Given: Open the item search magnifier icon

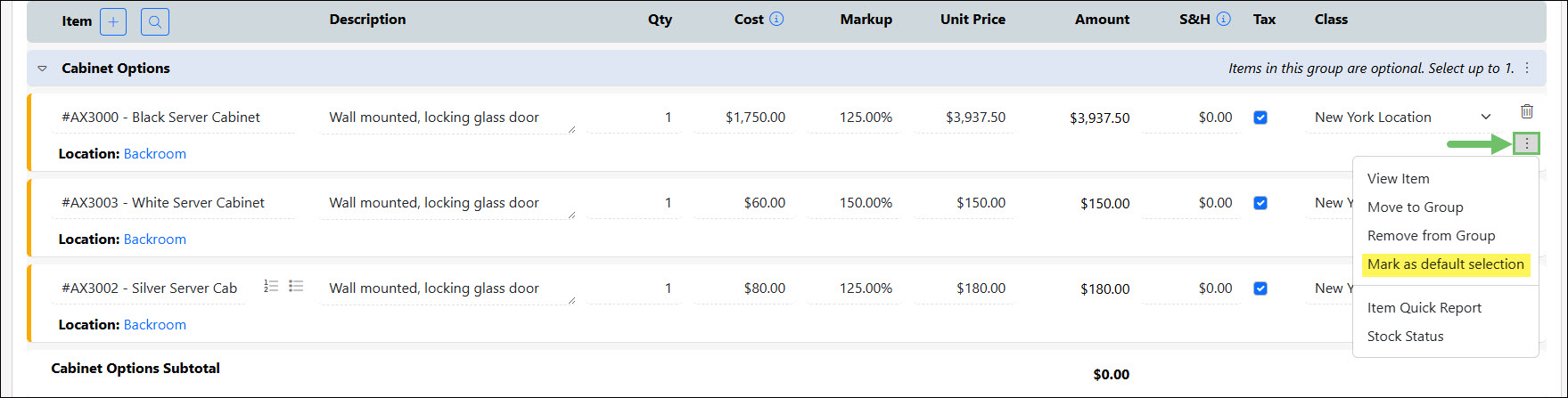Looking at the screenshot, I should tap(155, 21).
